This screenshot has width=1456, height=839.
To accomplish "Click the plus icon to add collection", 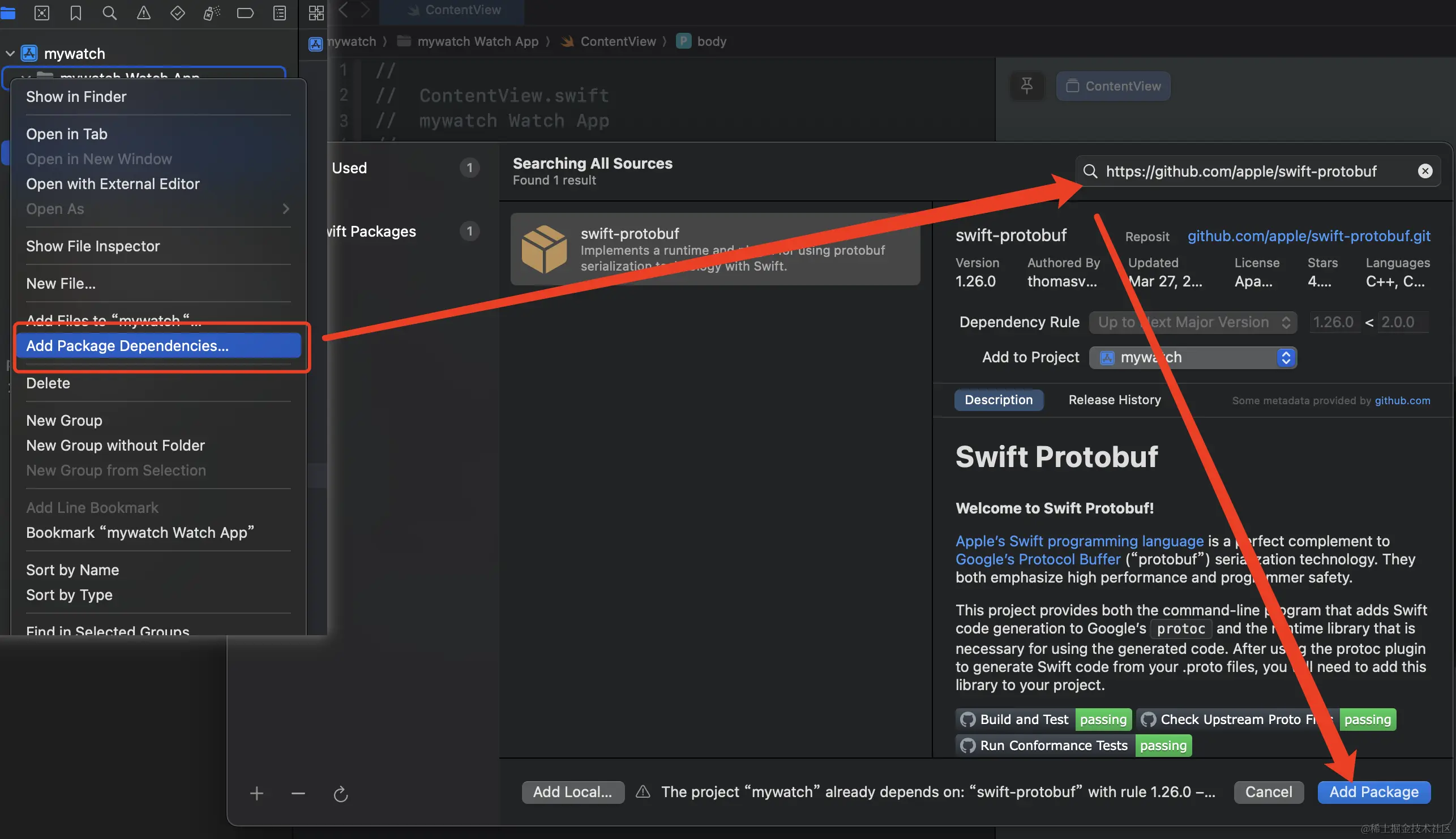I will click(x=256, y=794).
